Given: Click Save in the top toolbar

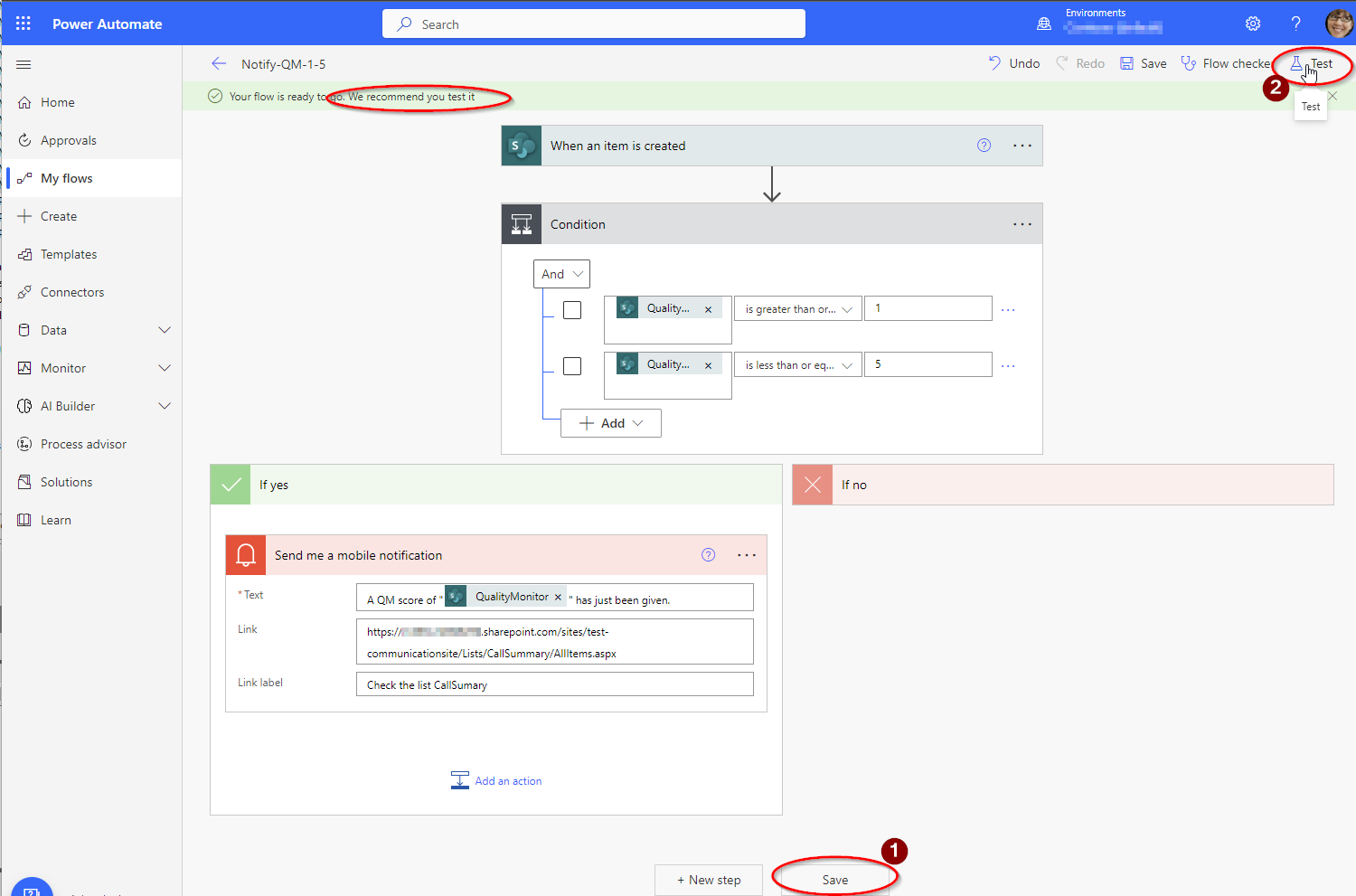Looking at the screenshot, I should point(1144,63).
